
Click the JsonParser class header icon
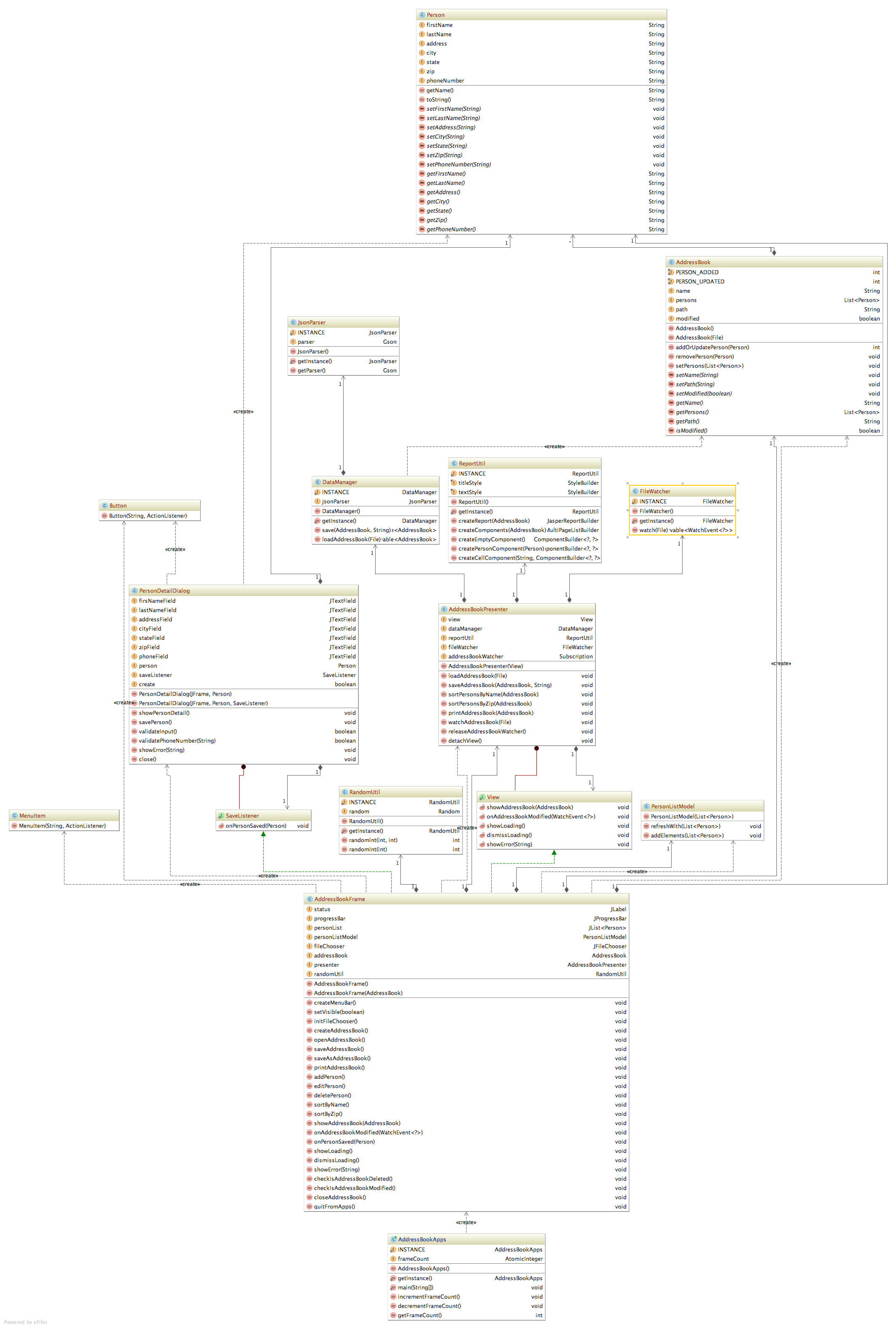click(293, 322)
